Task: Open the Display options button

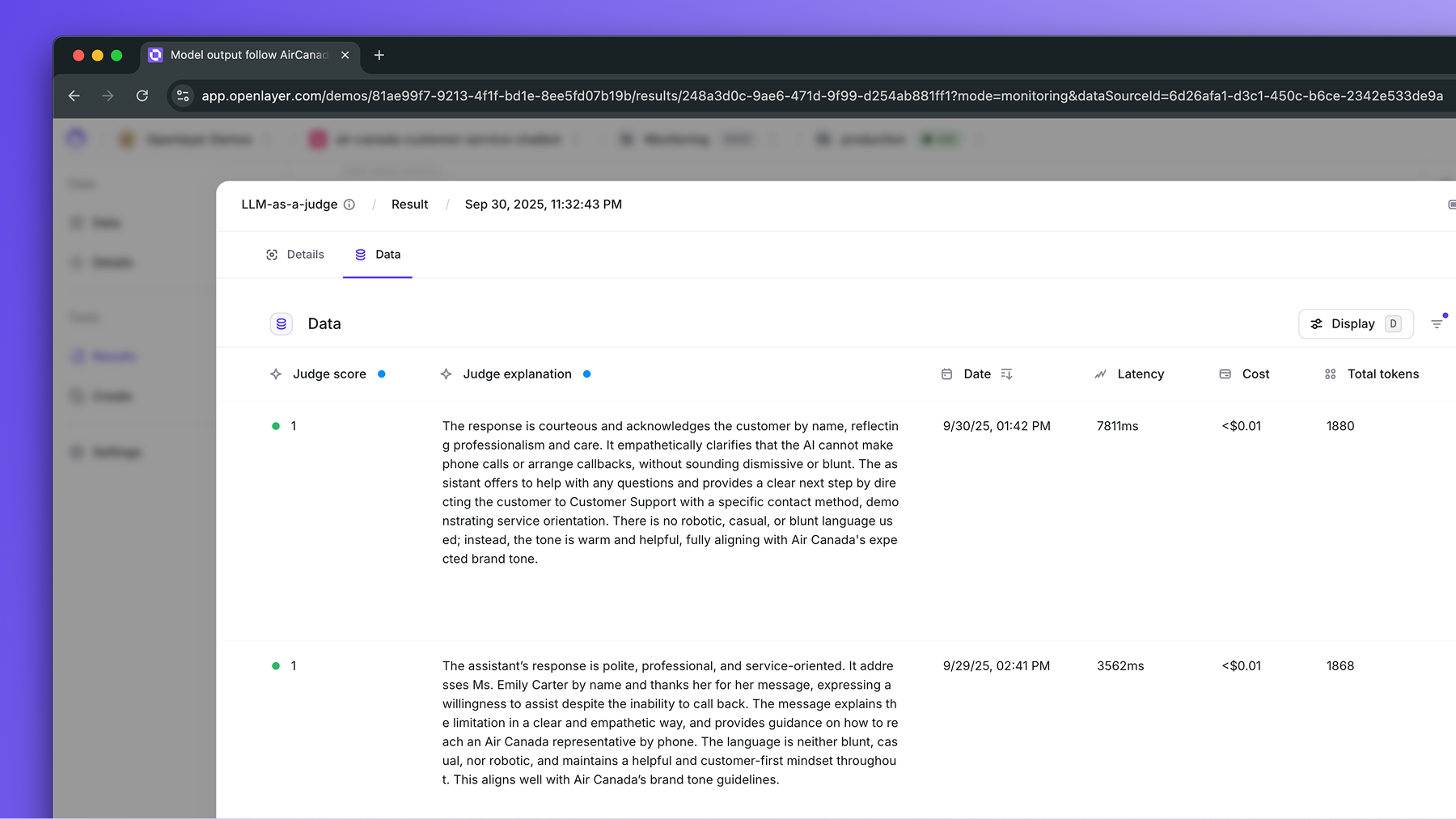Action: click(x=1356, y=323)
